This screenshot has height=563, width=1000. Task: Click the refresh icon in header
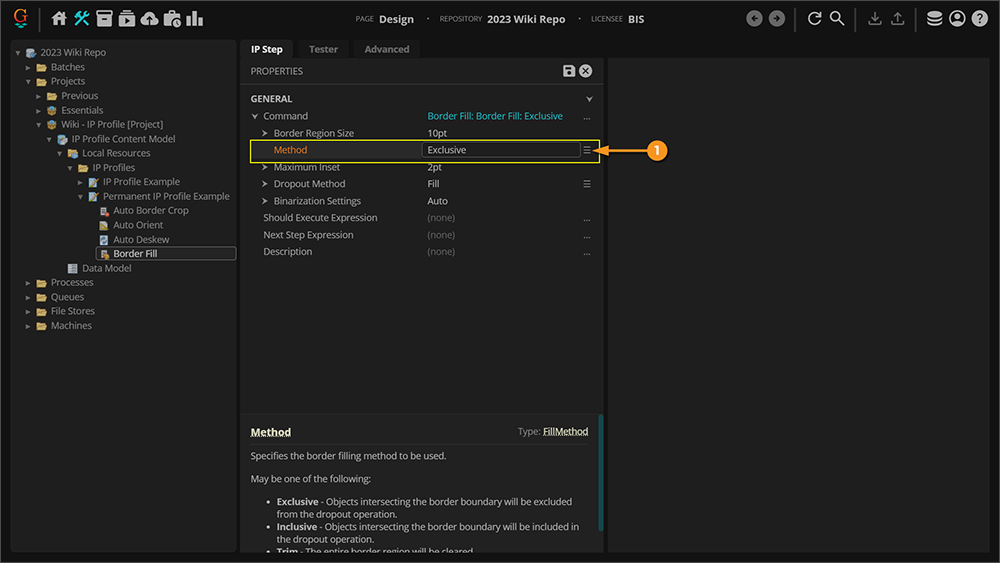click(x=814, y=18)
